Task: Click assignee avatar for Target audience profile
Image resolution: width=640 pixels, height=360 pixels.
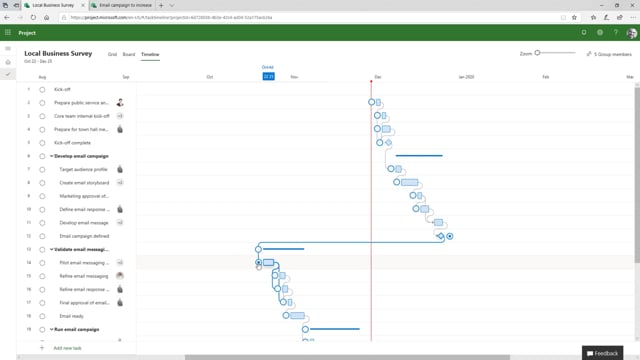Action: pos(120,169)
